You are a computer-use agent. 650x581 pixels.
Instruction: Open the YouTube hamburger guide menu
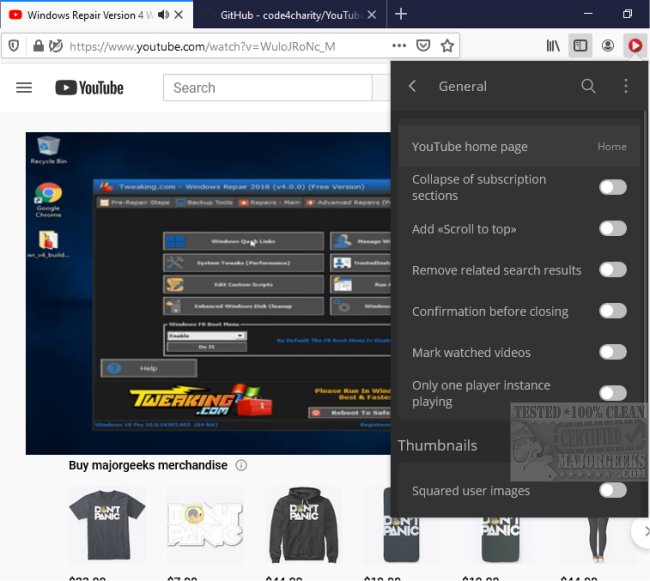coord(24,87)
